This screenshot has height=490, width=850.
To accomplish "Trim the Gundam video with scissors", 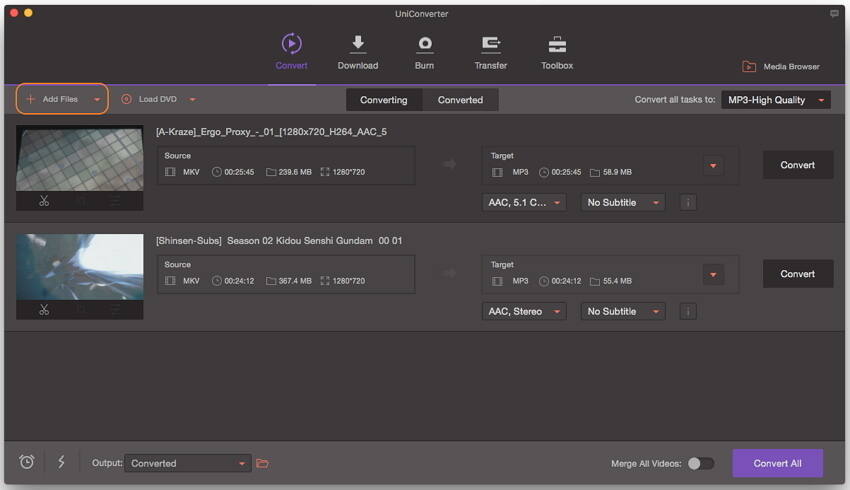I will point(44,310).
